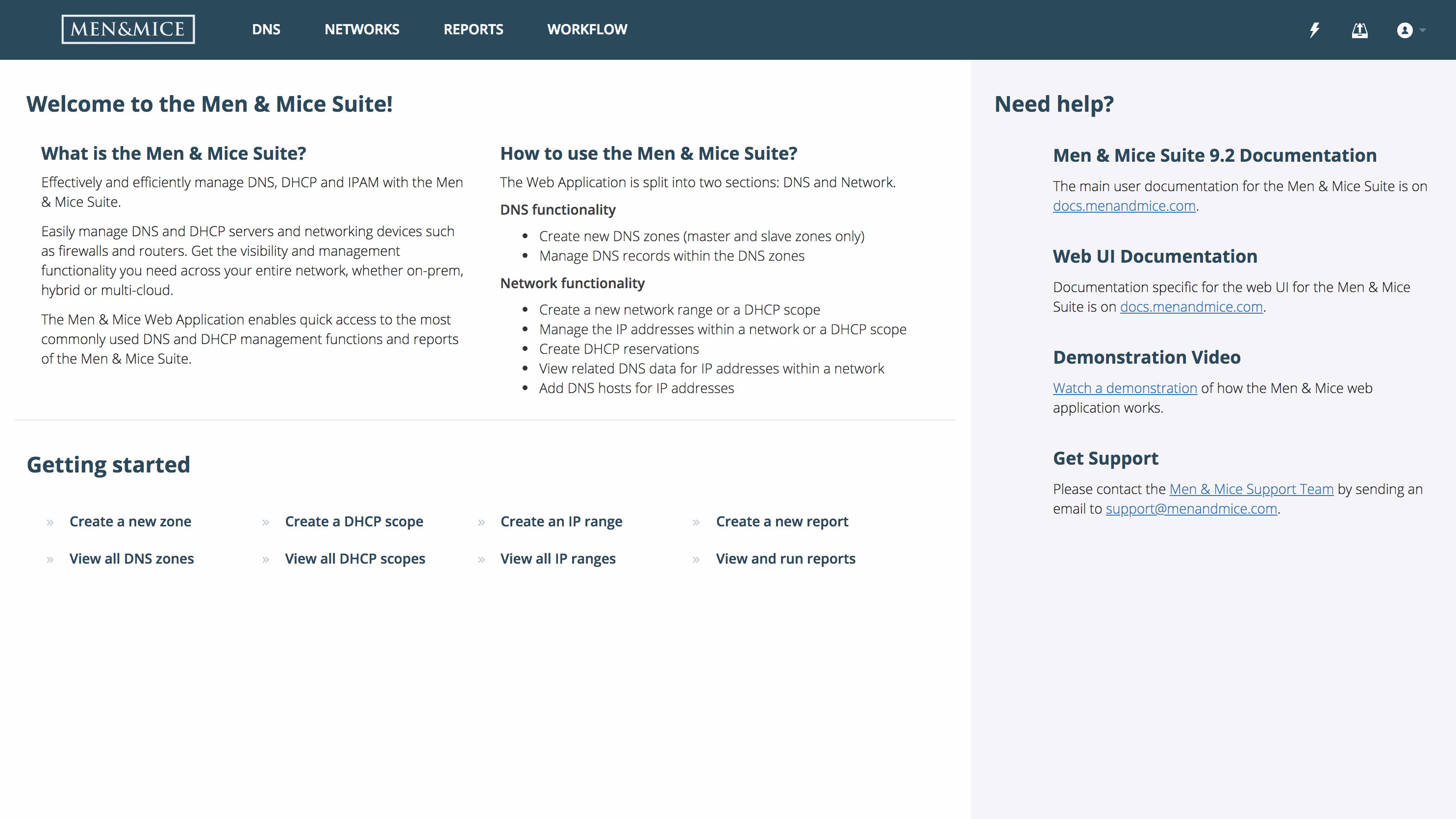
Task: Open the WORKFLOW menu
Action: [x=587, y=29]
